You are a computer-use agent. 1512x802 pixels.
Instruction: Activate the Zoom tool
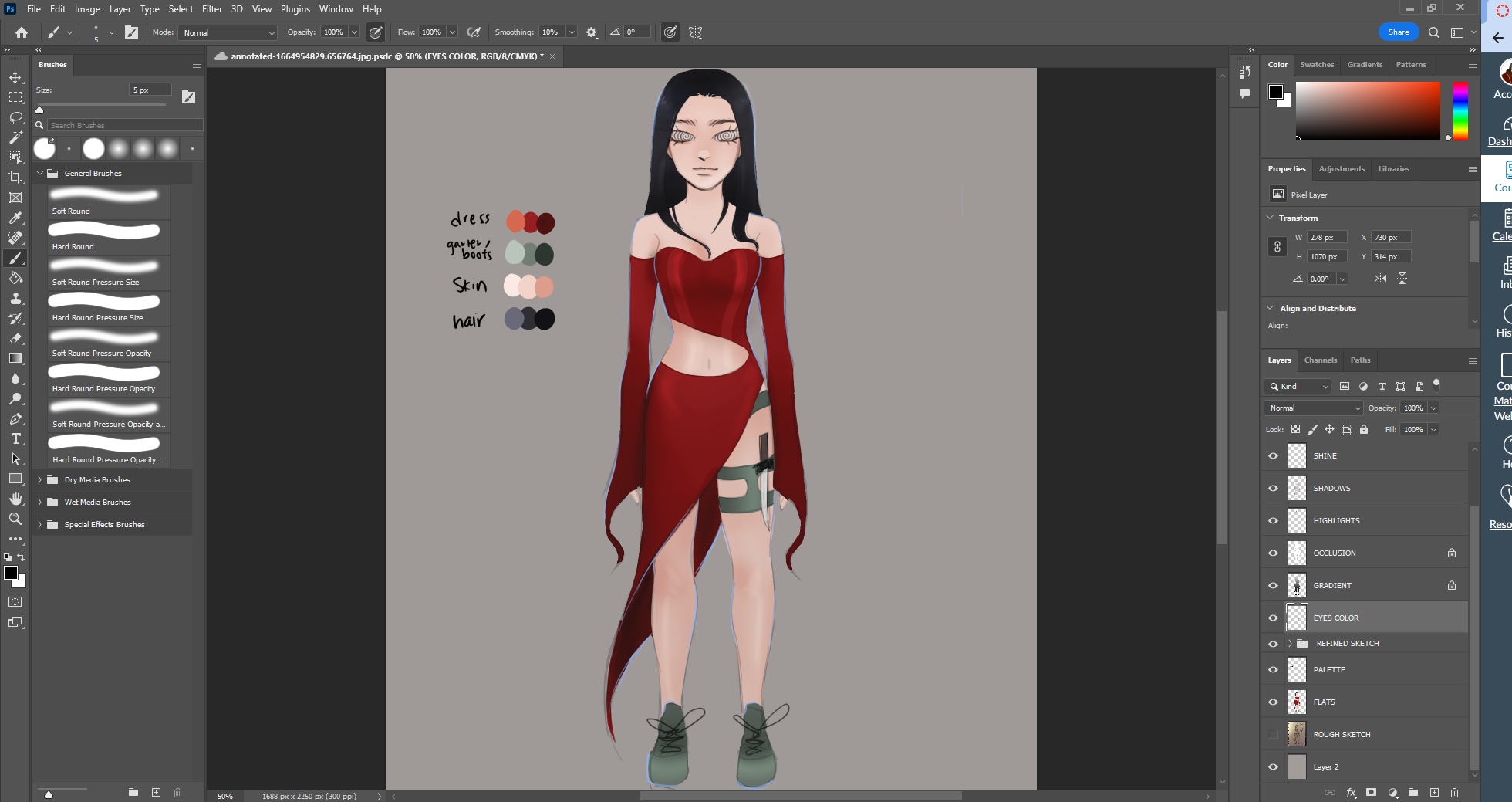15,519
